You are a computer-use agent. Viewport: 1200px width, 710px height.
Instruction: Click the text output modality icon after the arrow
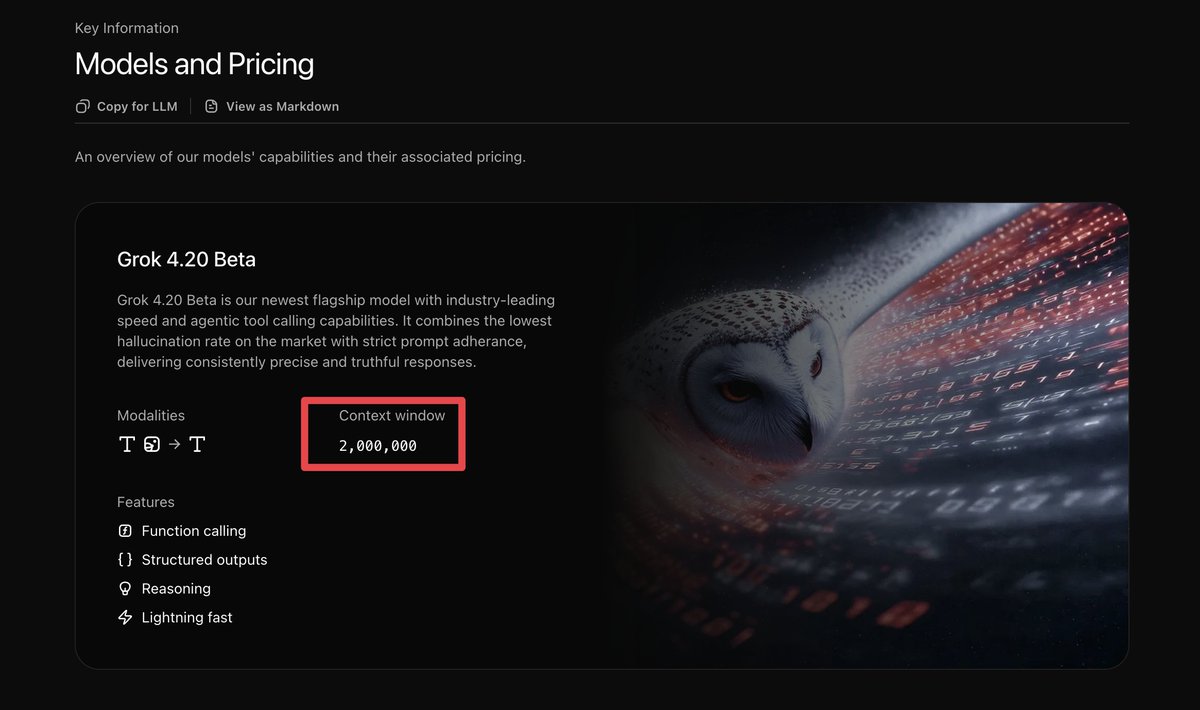(197, 444)
